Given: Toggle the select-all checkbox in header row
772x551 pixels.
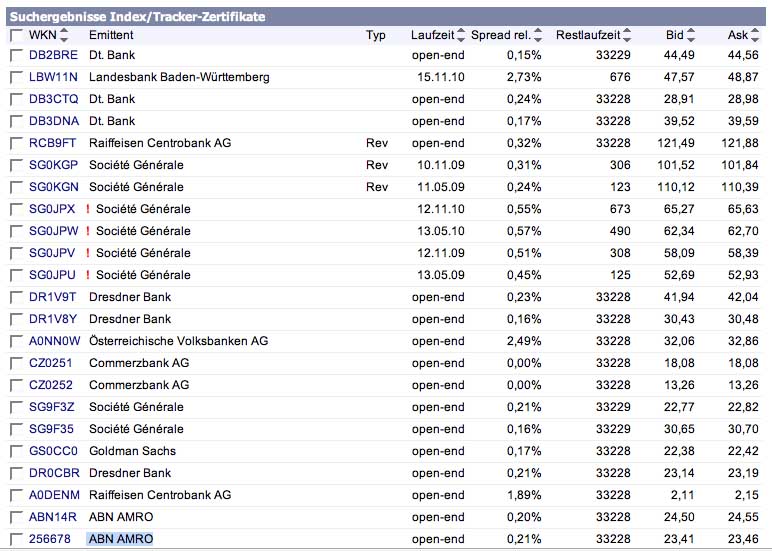Looking at the screenshot, I should (x=15, y=36).
